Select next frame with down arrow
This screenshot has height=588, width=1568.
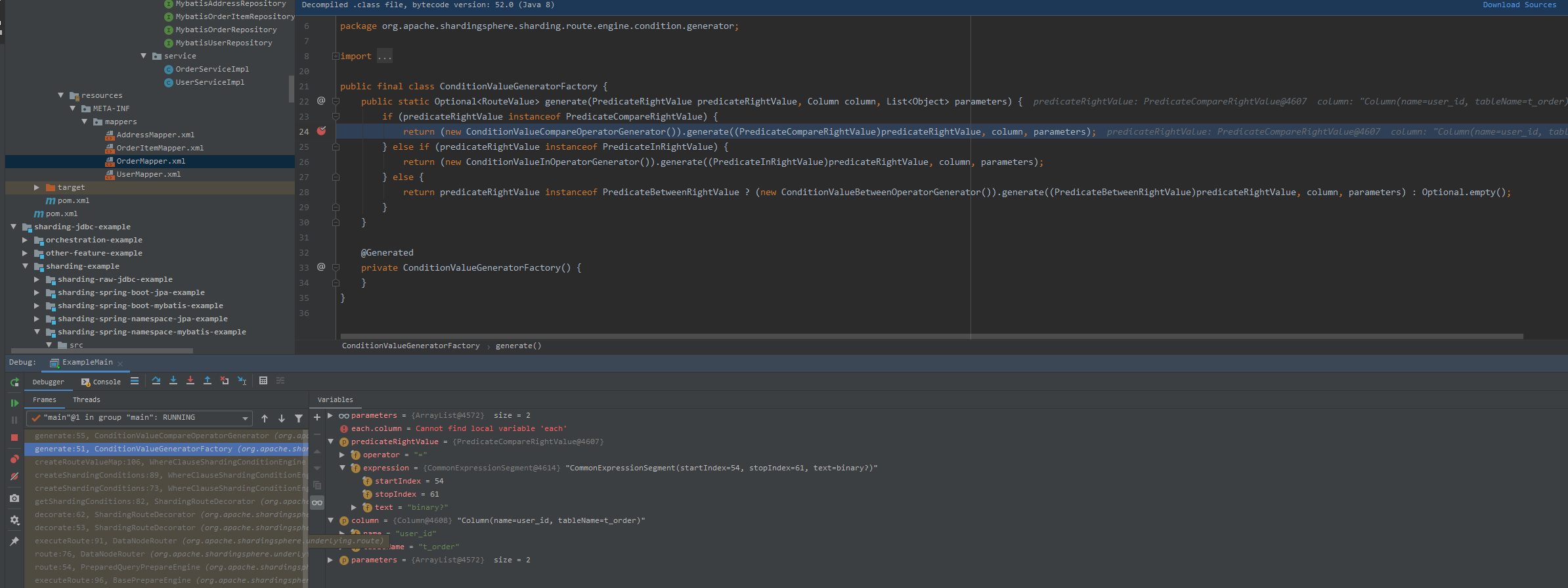(282, 418)
